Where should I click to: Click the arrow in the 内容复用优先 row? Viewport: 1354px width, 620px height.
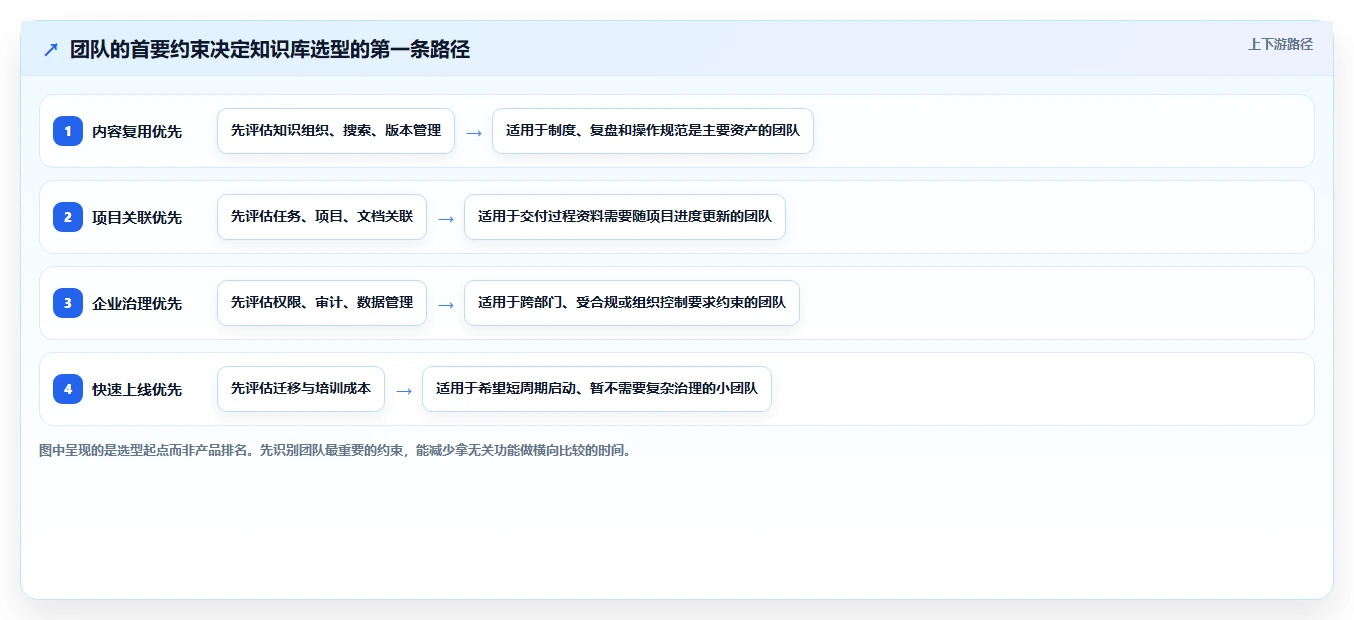click(474, 132)
